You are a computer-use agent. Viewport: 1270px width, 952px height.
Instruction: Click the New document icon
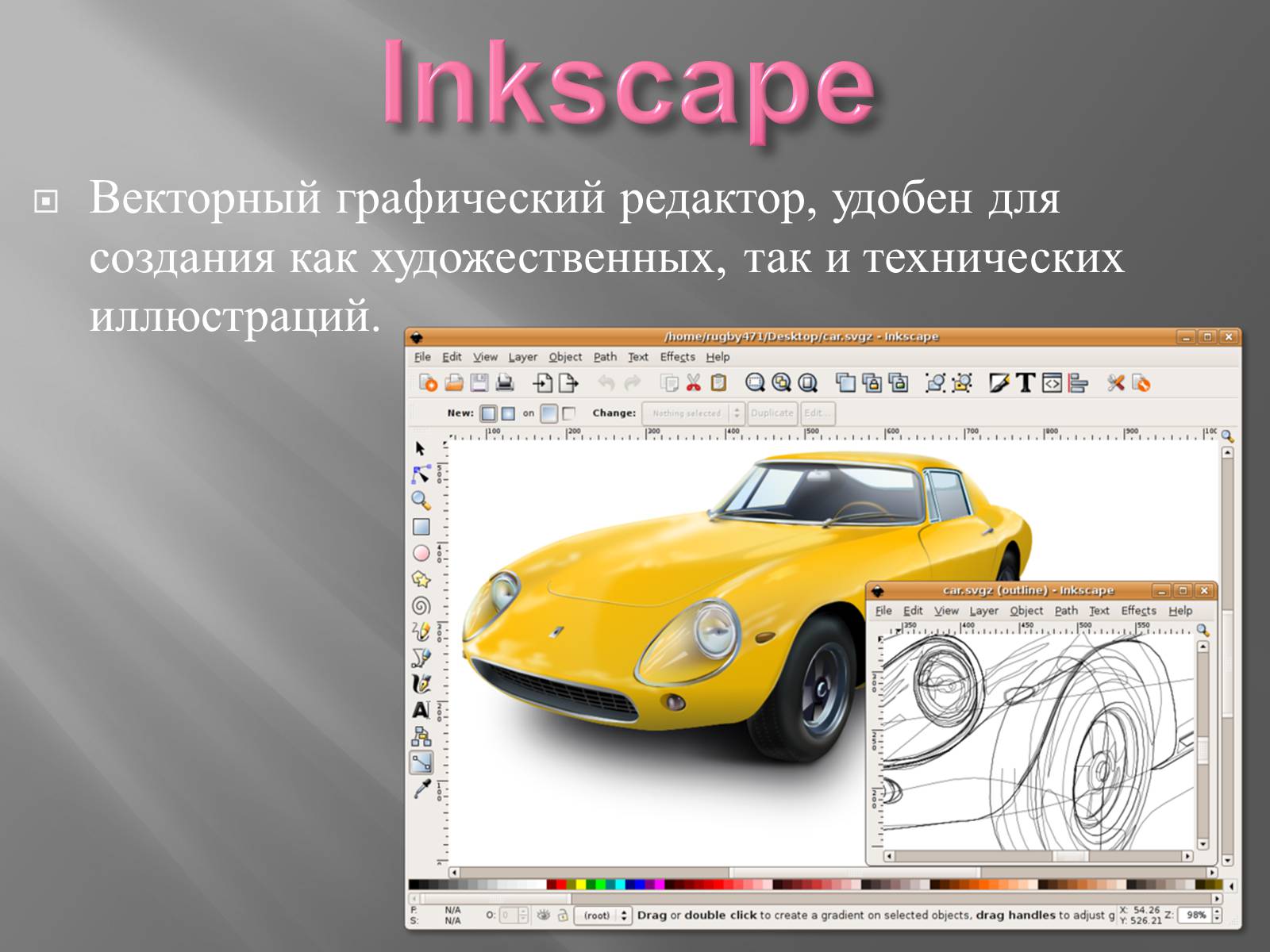[x=429, y=383]
